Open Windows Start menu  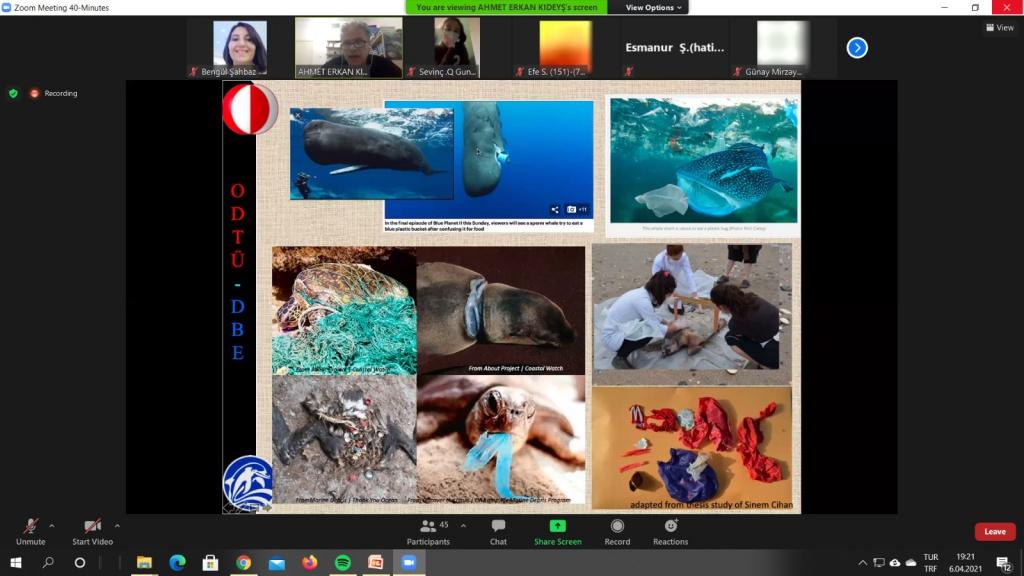point(16,562)
